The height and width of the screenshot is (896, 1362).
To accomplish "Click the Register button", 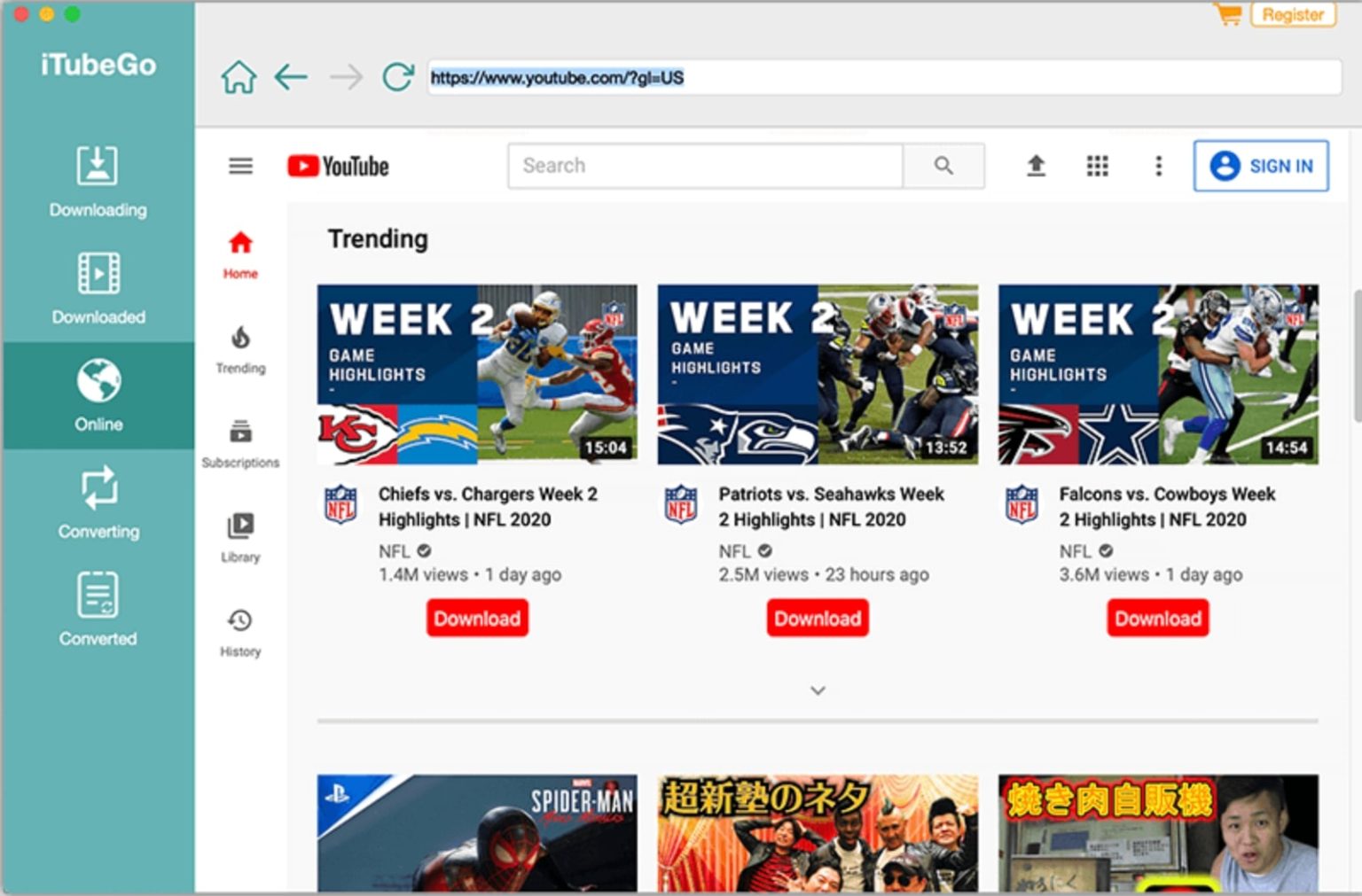I will 1292,14.
